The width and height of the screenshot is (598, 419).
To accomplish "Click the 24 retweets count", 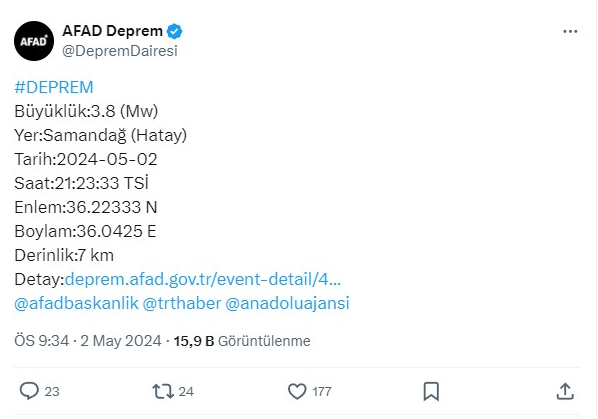I will pyautogui.click(x=186, y=392).
